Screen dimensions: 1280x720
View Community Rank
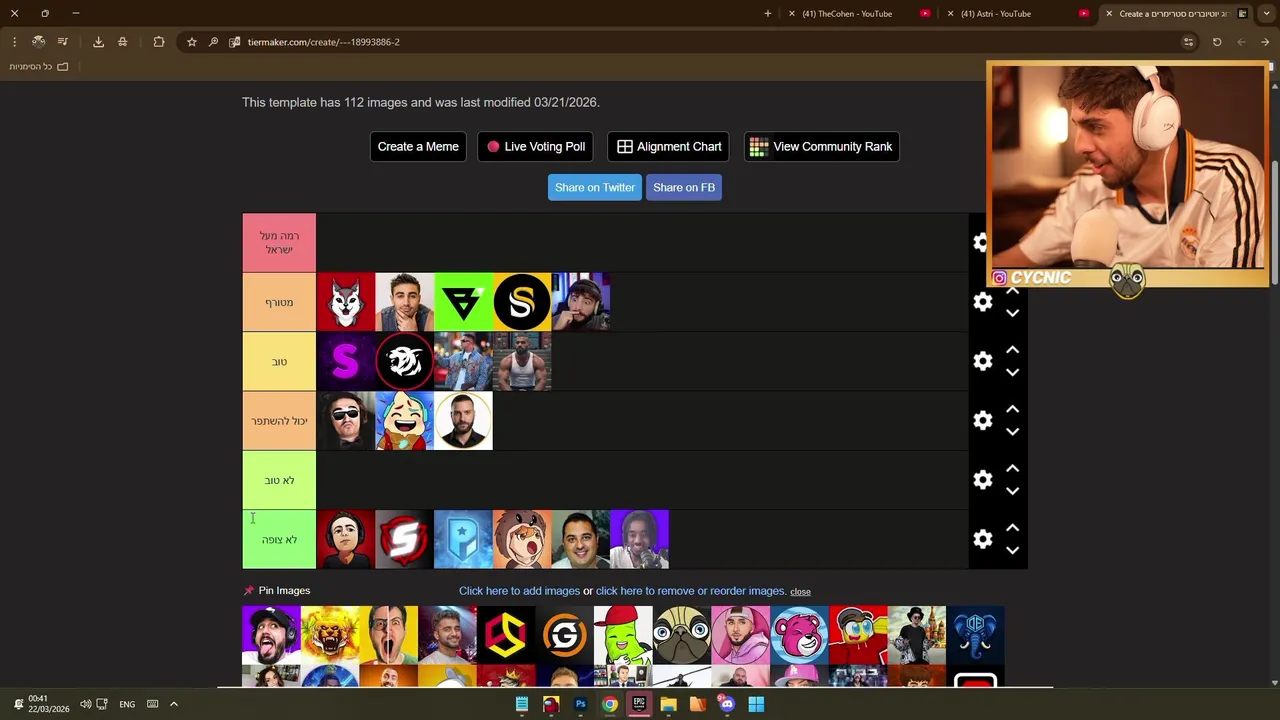coord(821,146)
